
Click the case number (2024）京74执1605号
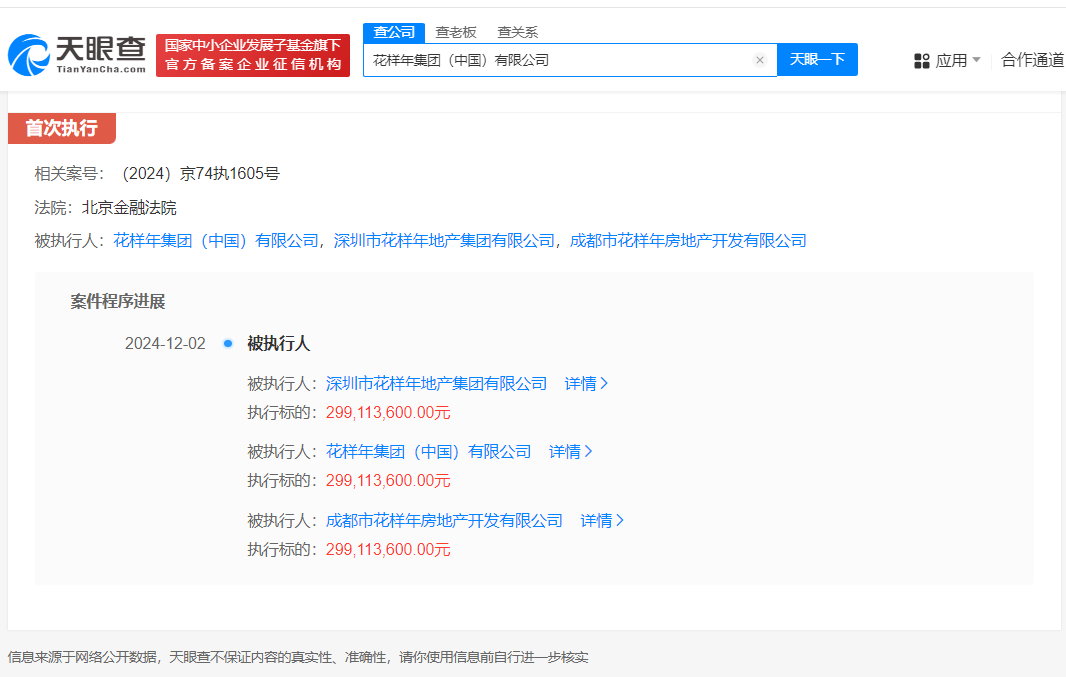click(x=201, y=174)
